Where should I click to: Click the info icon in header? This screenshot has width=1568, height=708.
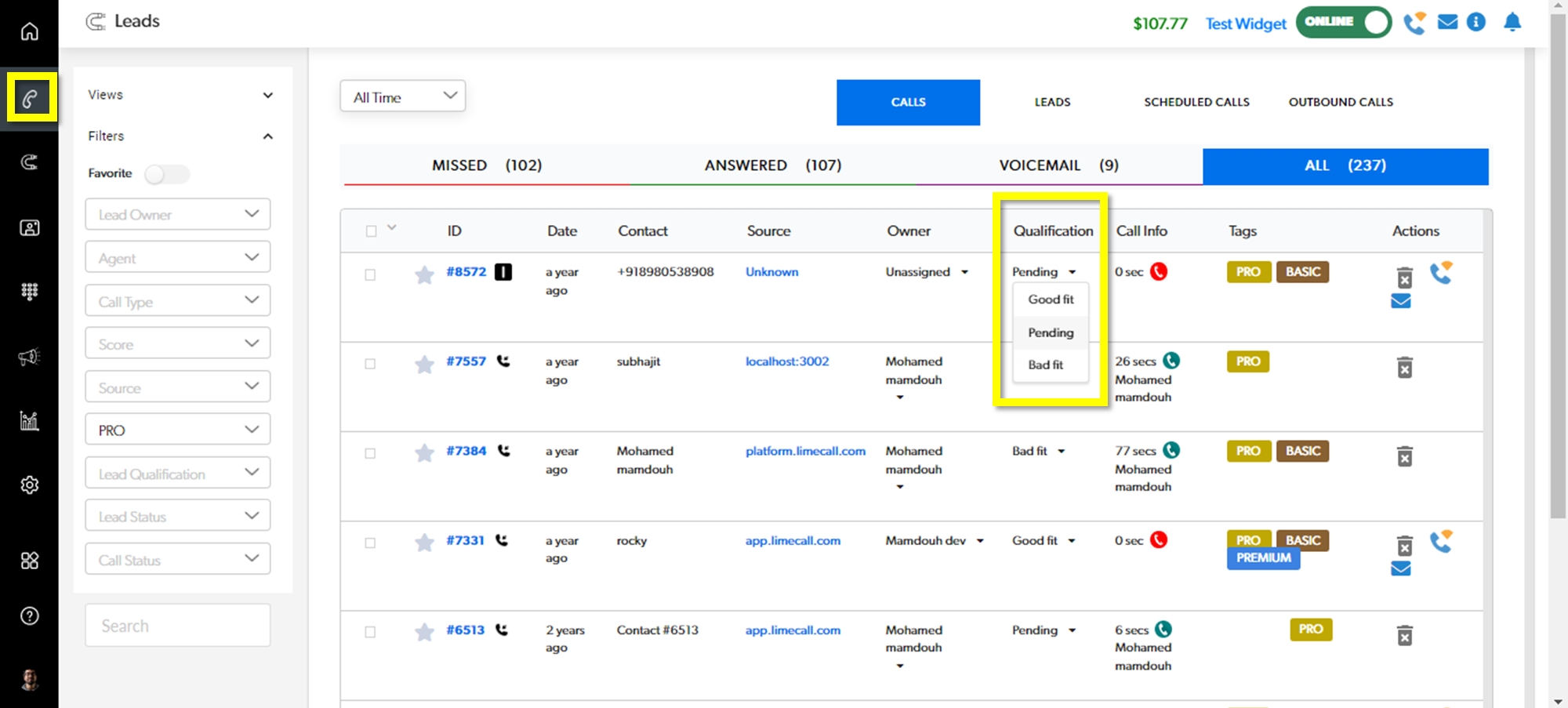pyautogui.click(x=1476, y=23)
